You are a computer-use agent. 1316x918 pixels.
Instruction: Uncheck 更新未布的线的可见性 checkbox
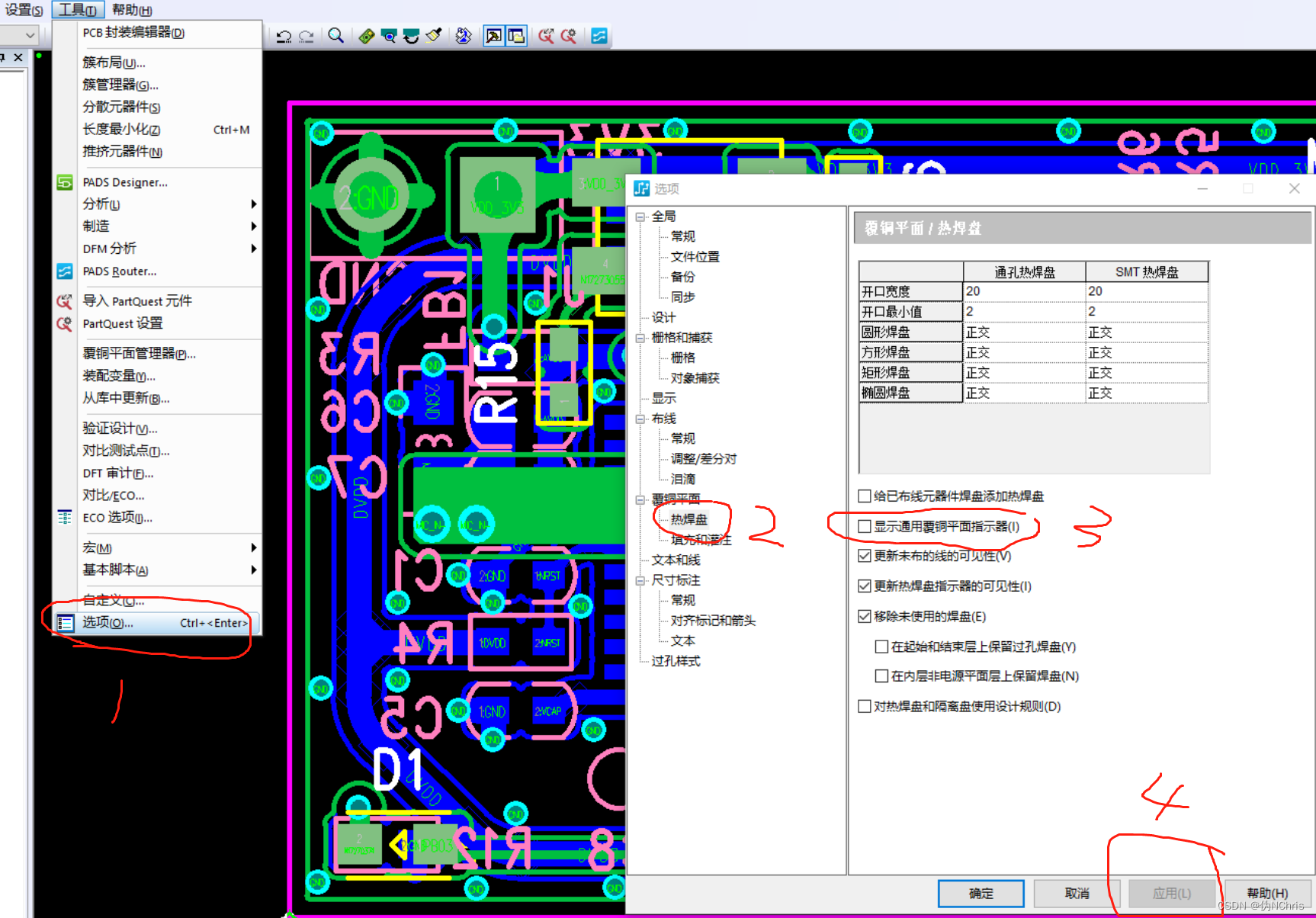coord(865,556)
